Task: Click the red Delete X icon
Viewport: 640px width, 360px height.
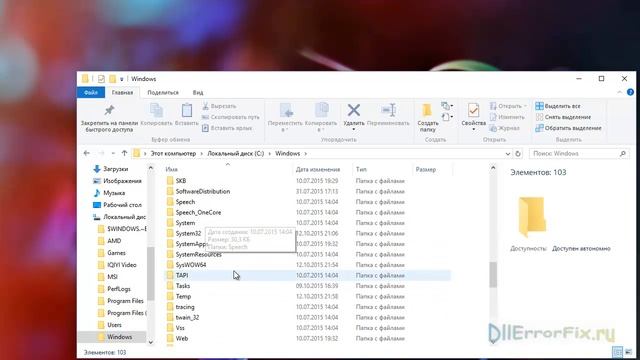Action: 353,110
